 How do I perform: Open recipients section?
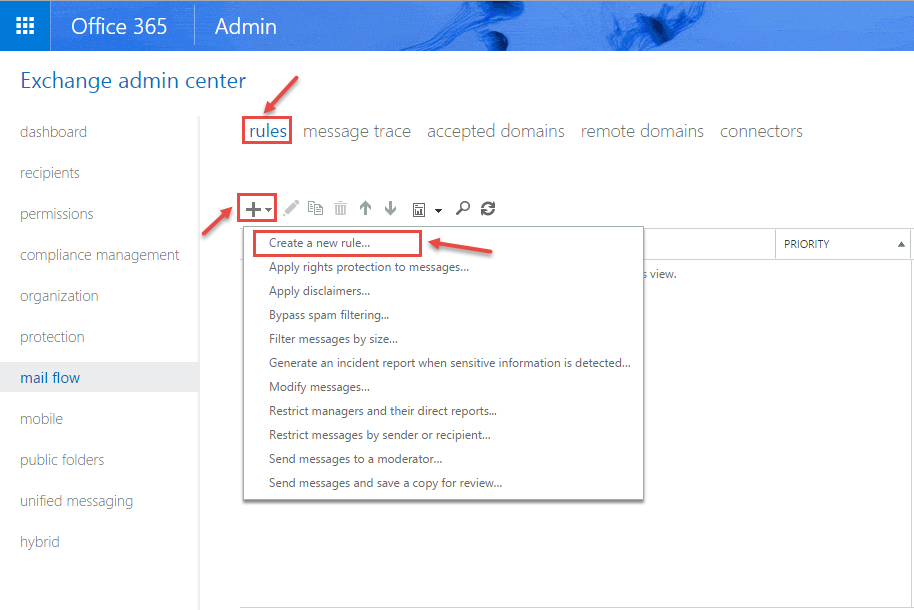pyautogui.click(x=50, y=173)
